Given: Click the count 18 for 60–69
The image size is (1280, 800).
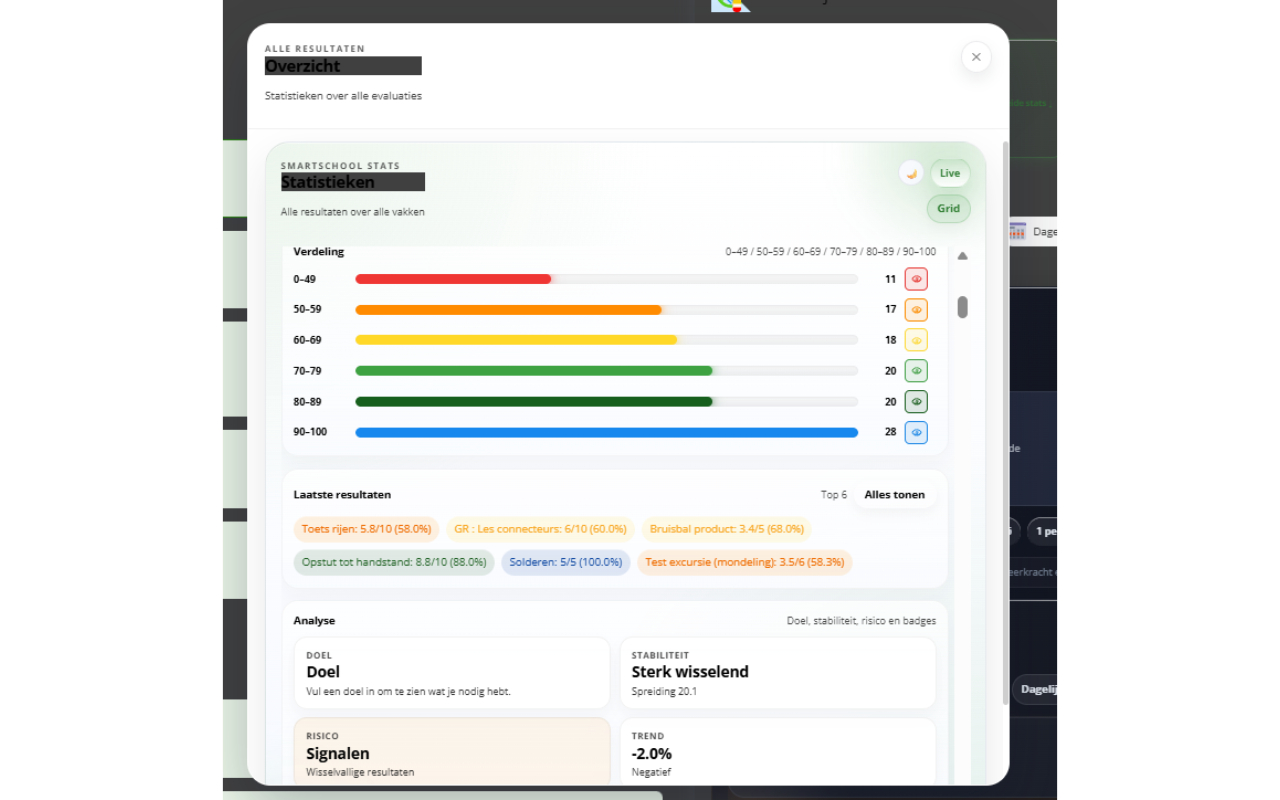Looking at the screenshot, I should (x=891, y=340).
